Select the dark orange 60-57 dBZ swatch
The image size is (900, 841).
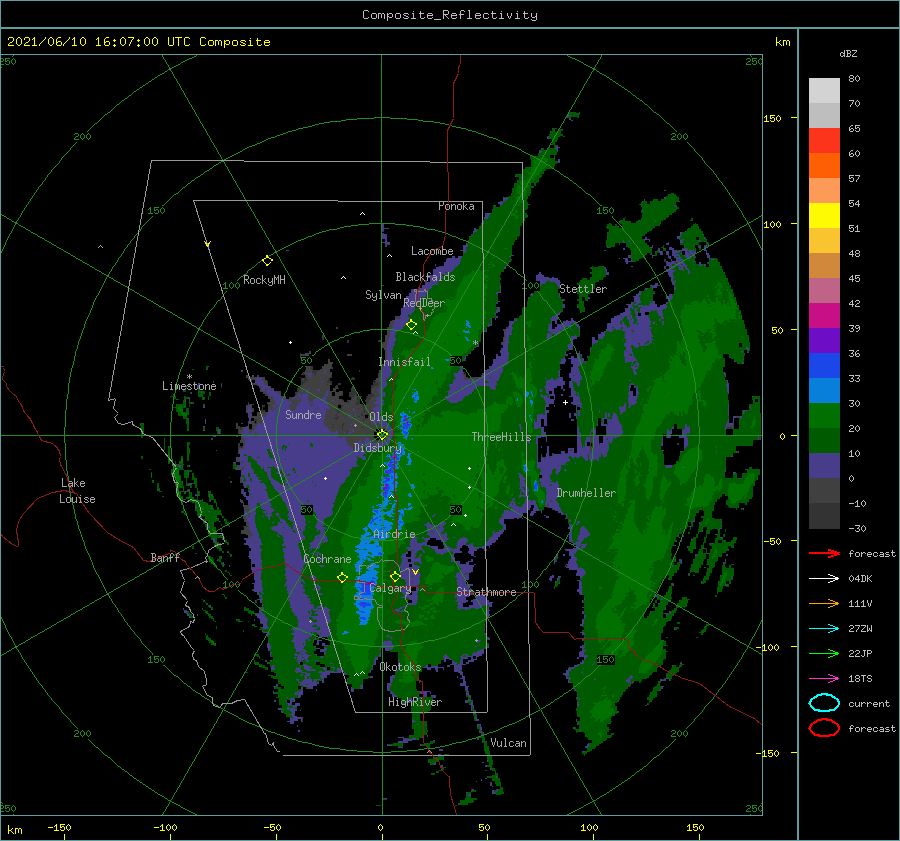tap(824, 166)
